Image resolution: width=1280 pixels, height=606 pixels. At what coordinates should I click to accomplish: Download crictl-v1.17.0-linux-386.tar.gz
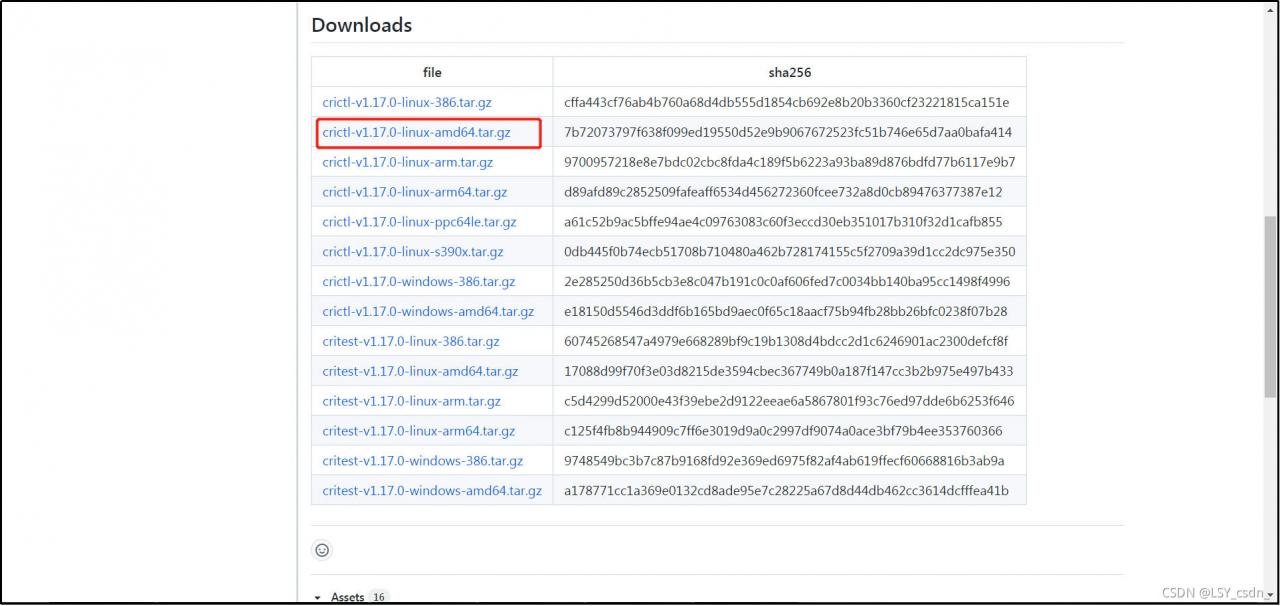pyautogui.click(x=407, y=102)
